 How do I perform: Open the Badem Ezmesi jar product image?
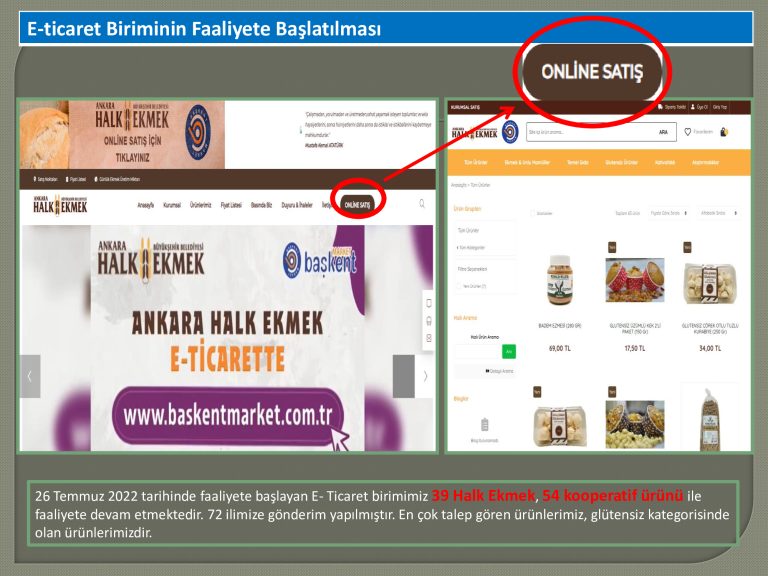pos(559,280)
